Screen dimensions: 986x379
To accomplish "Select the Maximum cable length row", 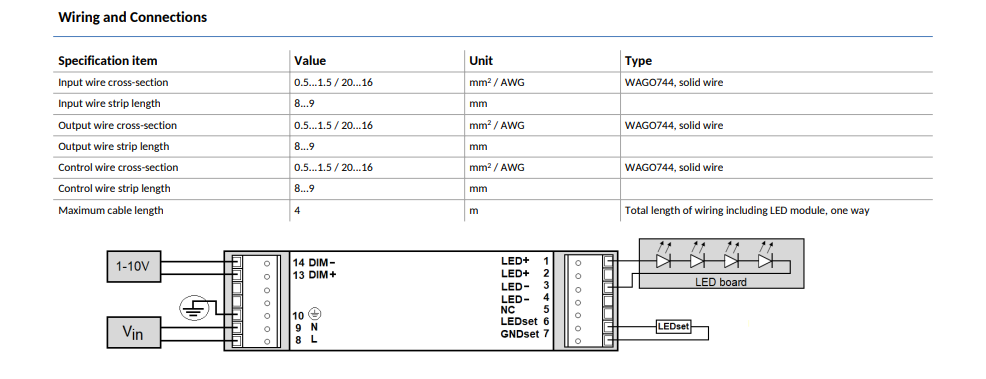I will point(493,211).
